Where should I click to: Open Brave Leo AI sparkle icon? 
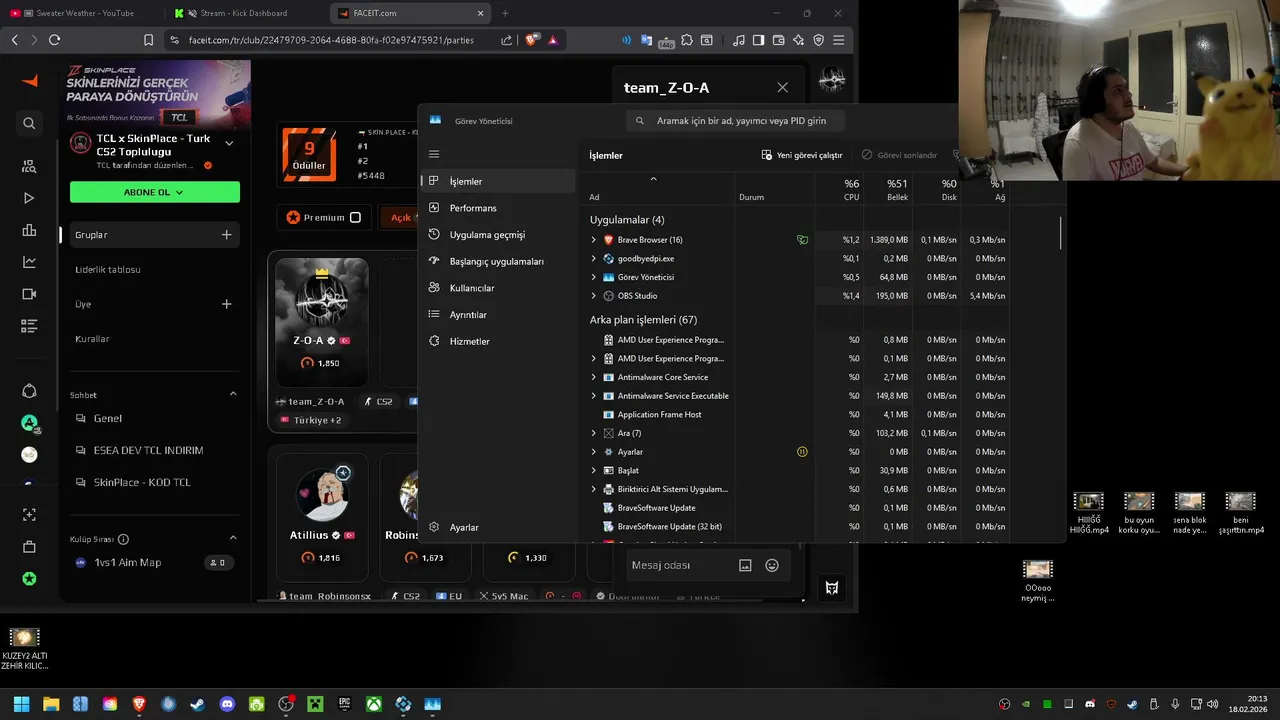(798, 40)
